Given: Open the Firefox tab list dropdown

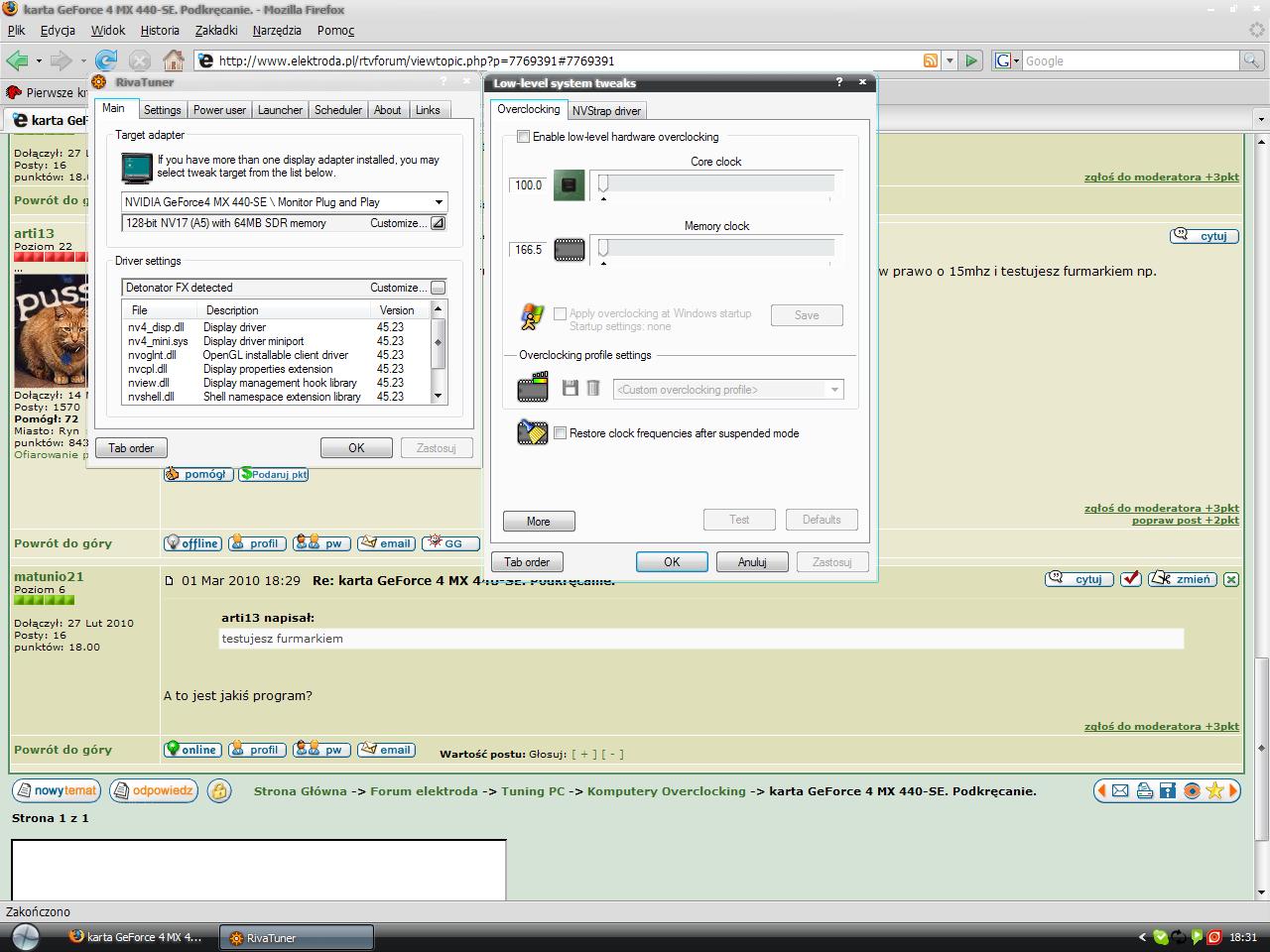Looking at the screenshot, I should (1261, 120).
